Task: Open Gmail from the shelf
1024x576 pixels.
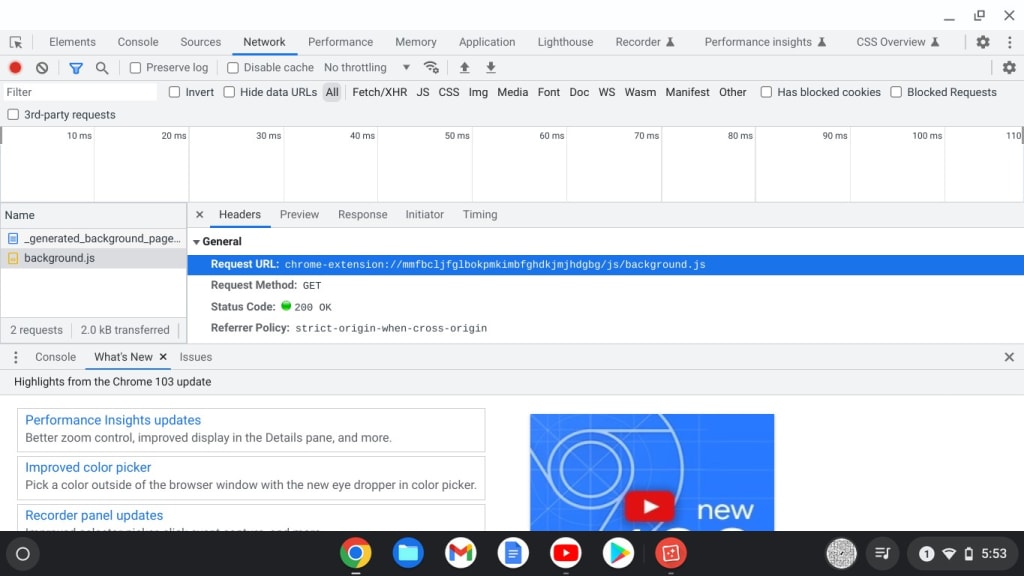Action: pyautogui.click(x=460, y=553)
